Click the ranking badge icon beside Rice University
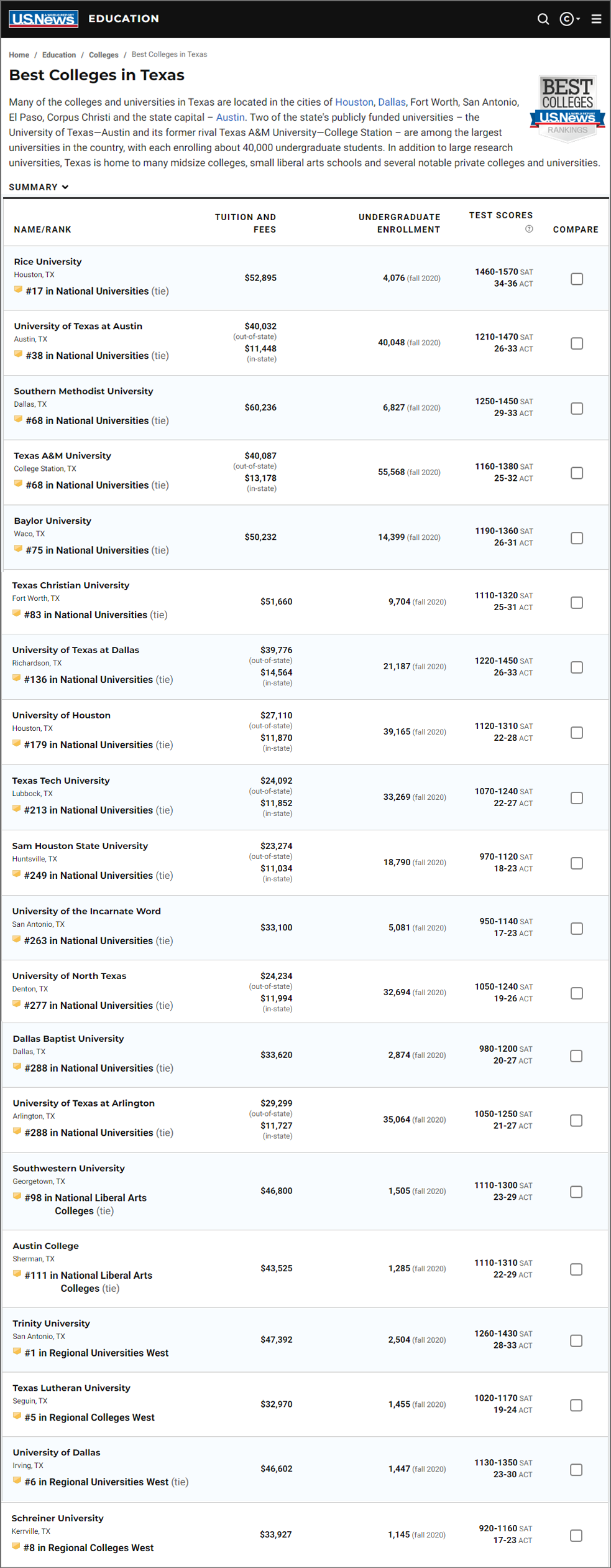The width and height of the screenshot is (611, 1568). 19,290
